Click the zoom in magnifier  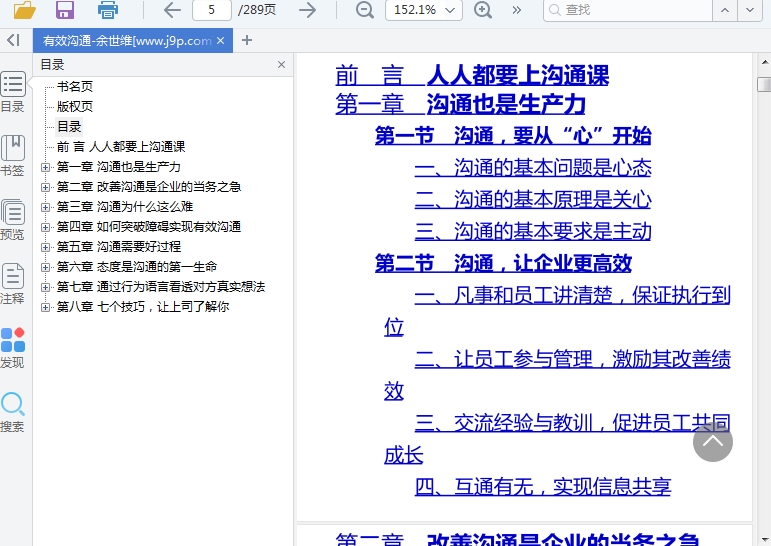[x=483, y=10]
